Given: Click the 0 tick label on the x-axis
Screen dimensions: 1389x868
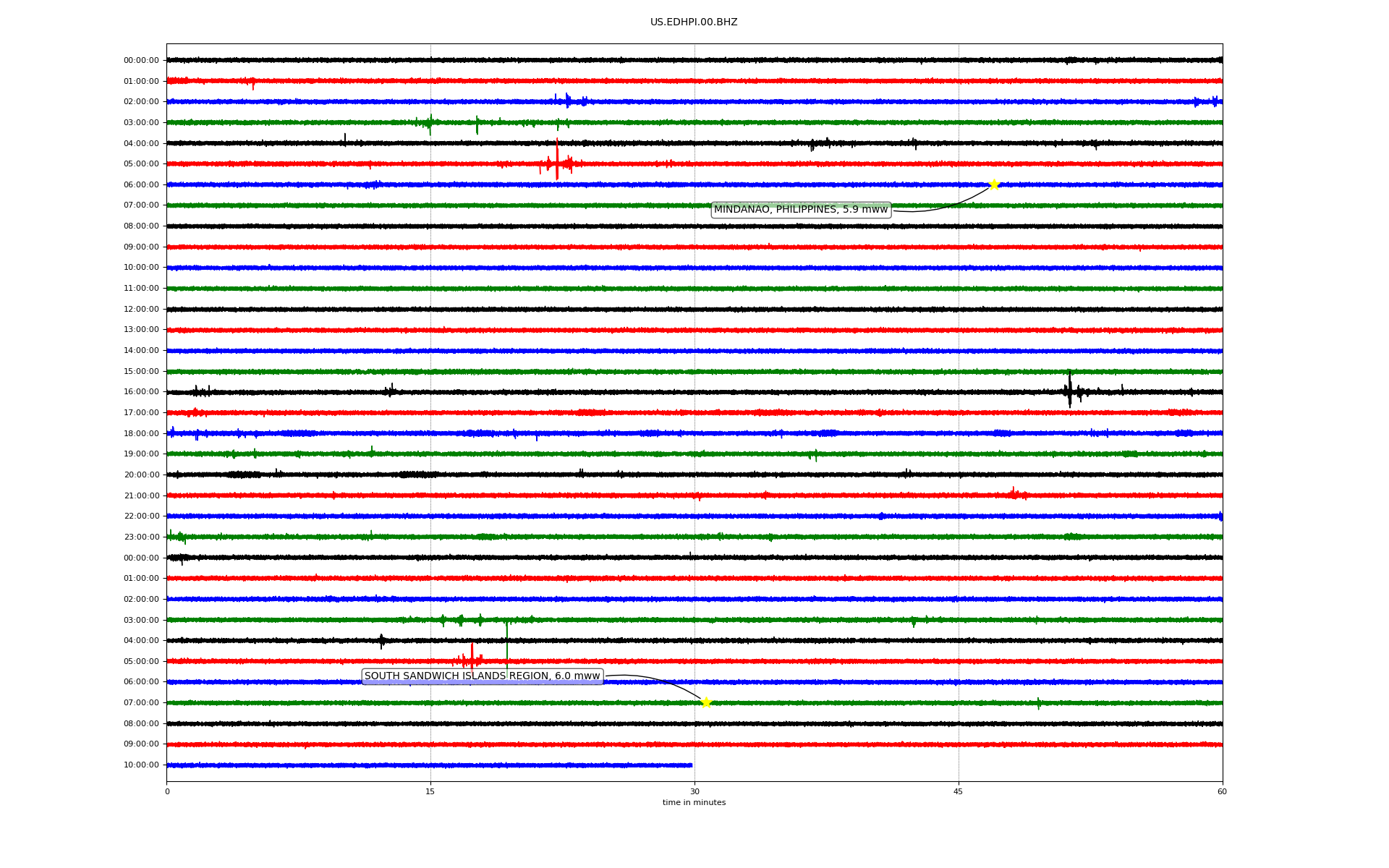Looking at the screenshot, I should click(167, 791).
